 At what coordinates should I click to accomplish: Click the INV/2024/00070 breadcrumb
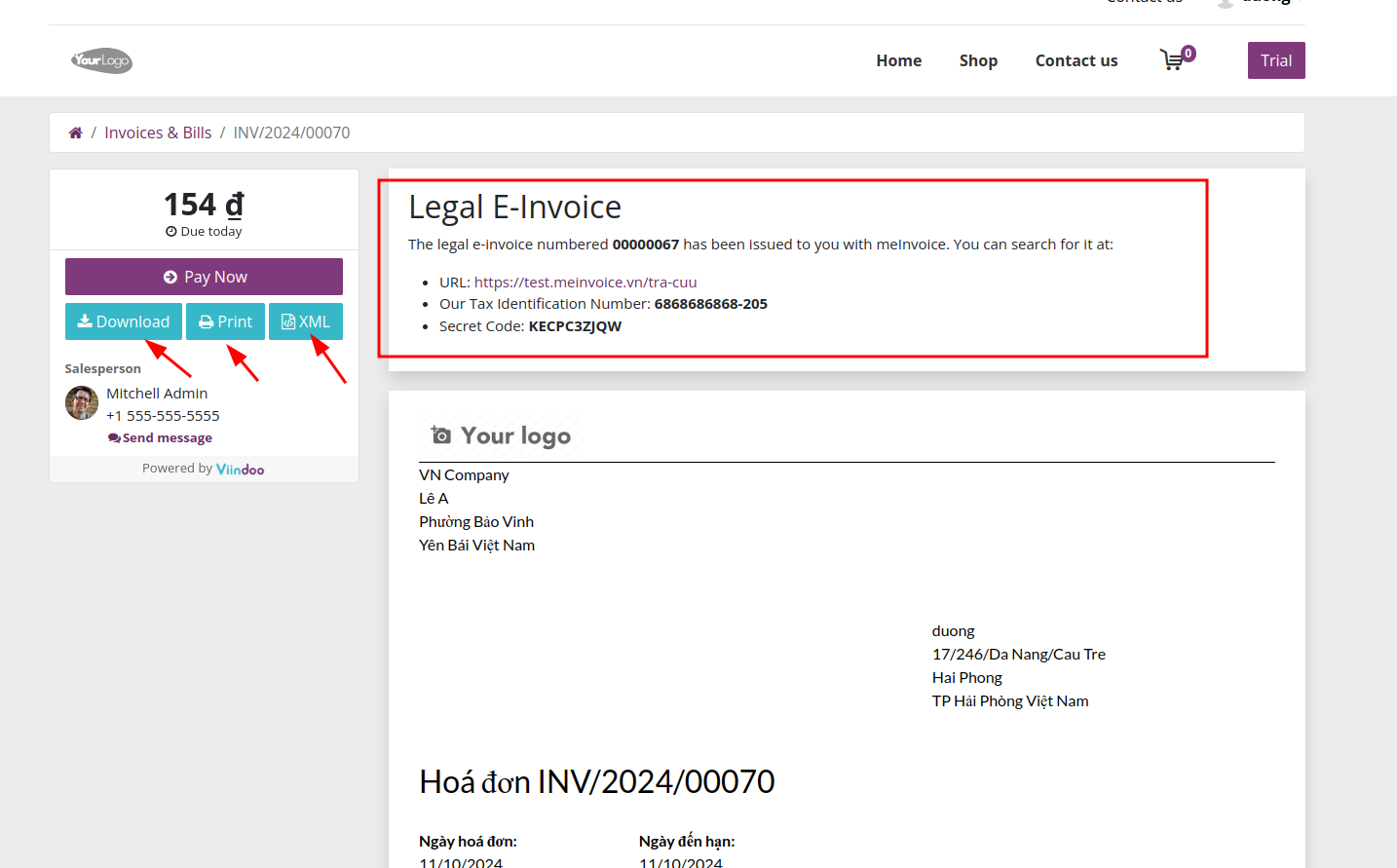291,132
